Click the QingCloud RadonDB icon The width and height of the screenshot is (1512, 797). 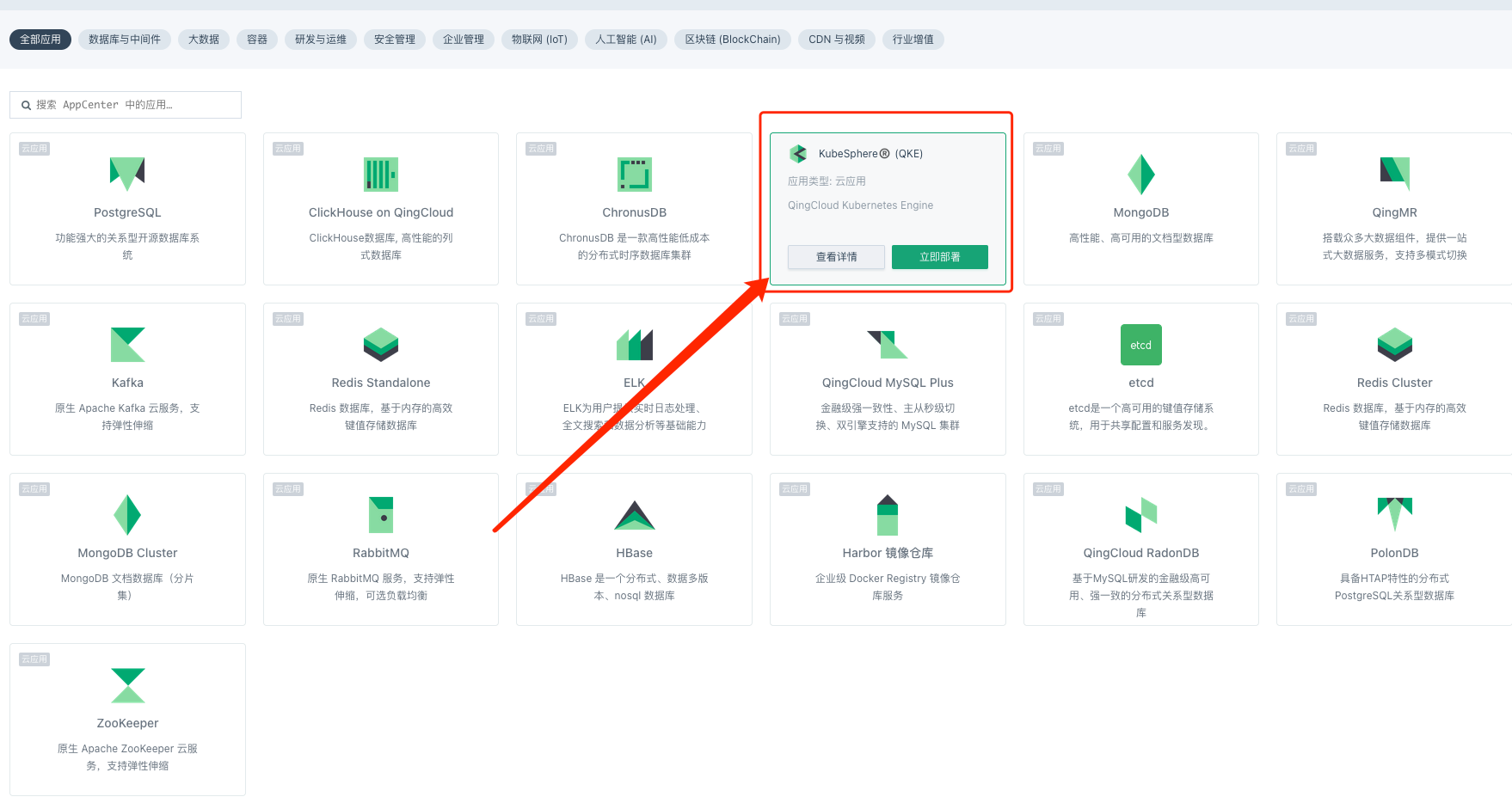1141,515
